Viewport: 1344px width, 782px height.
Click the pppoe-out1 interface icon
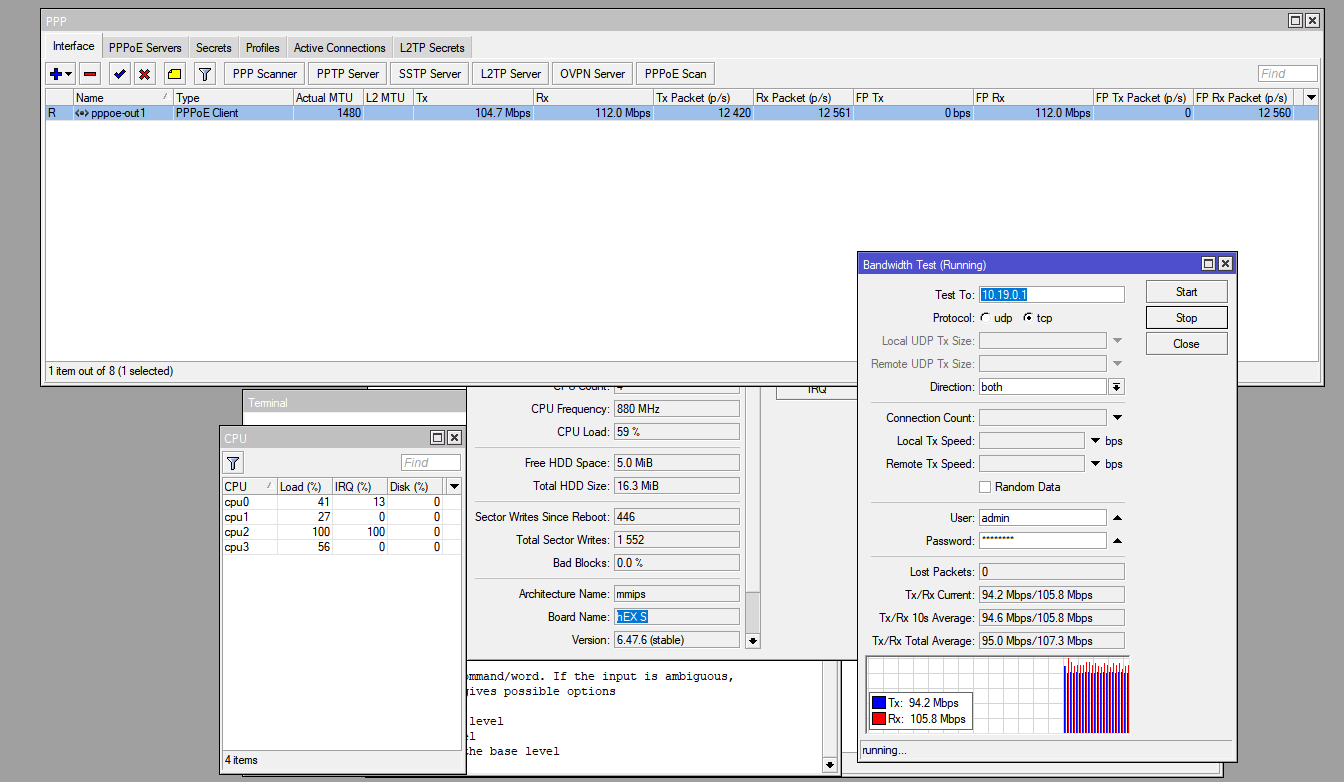[82, 113]
